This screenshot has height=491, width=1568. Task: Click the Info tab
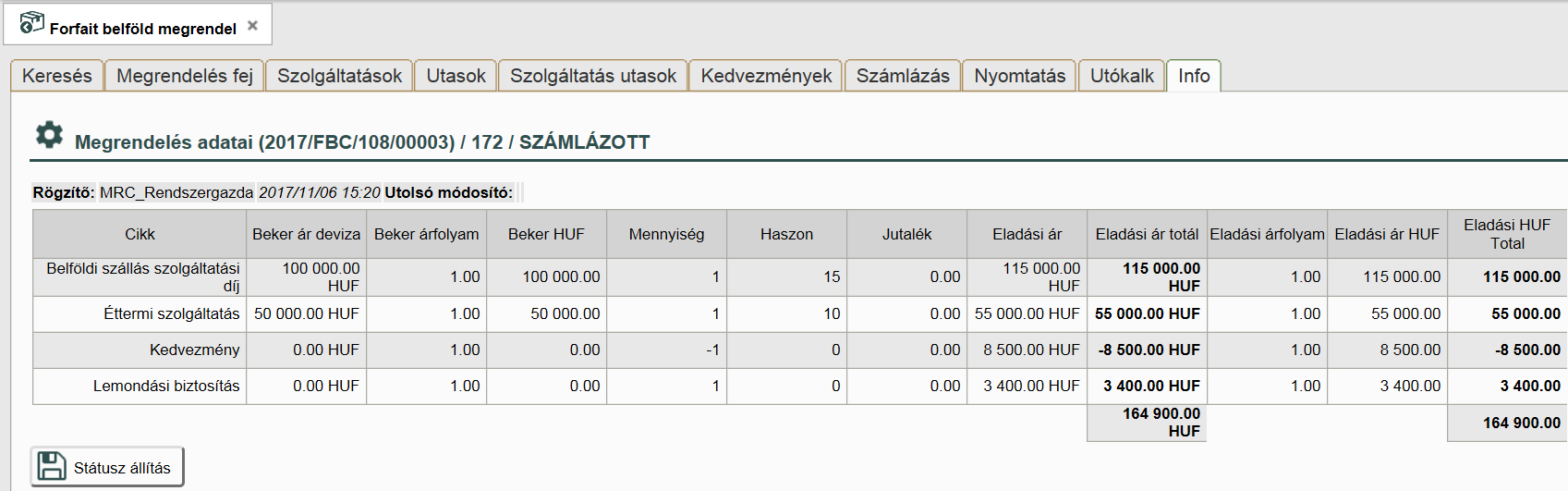tap(1194, 76)
